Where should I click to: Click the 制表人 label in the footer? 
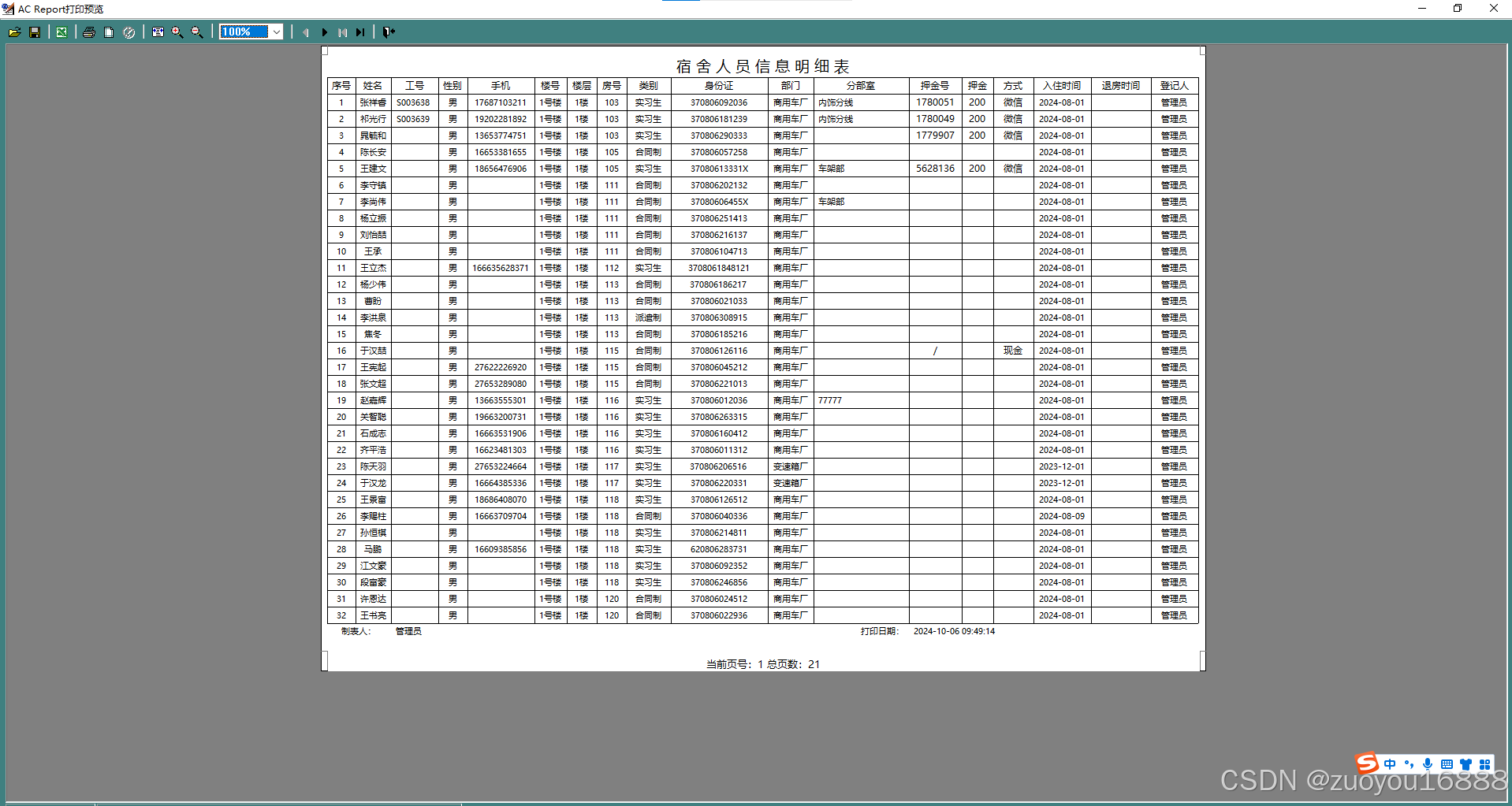(356, 631)
